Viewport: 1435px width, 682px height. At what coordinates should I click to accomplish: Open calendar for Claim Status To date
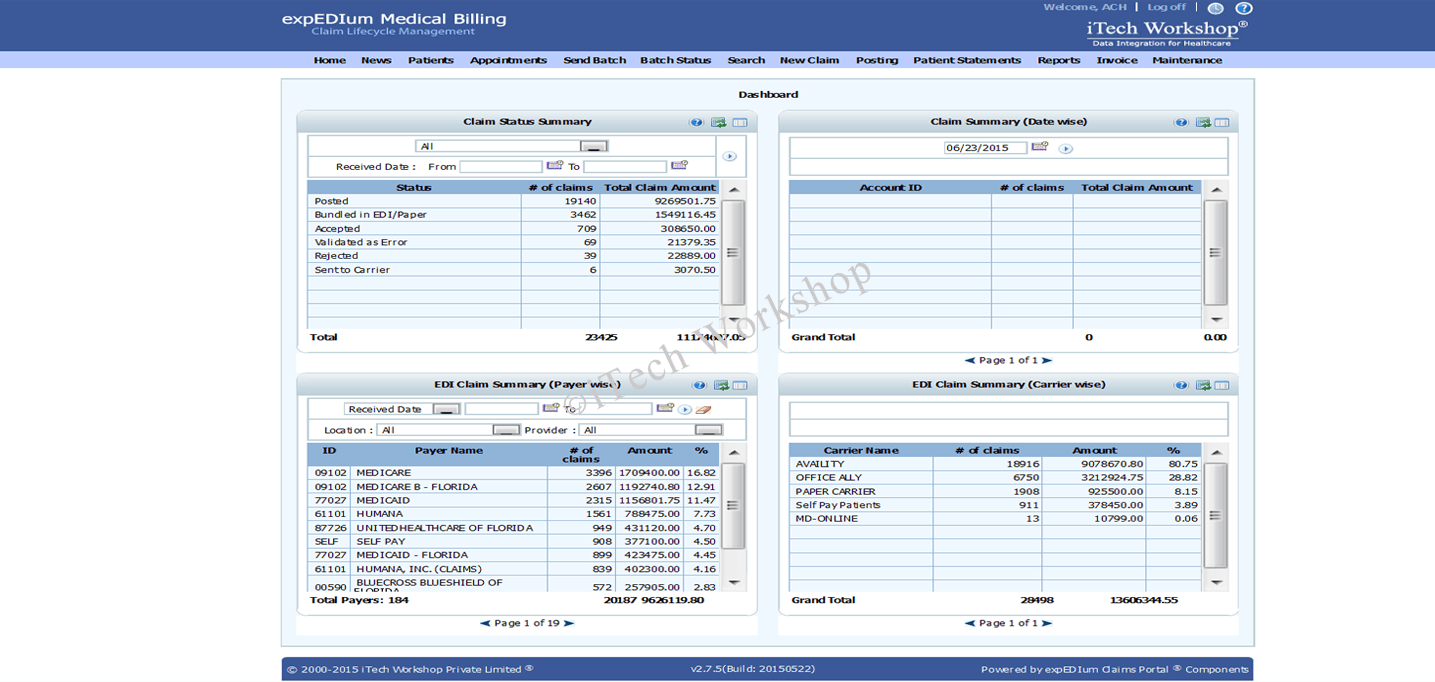[x=679, y=166]
